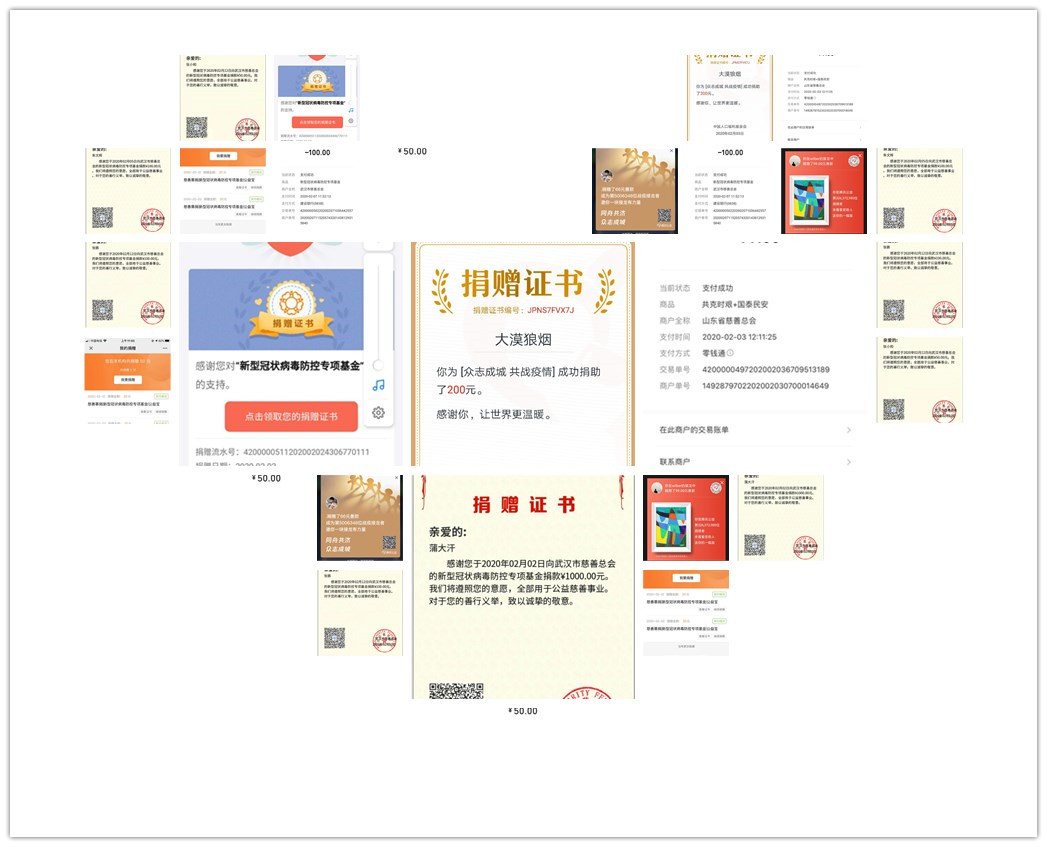Click the round seal on the top-right yellow receipt
The height and width of the screenshot is (847, 1047).
(x=943, y=220)
